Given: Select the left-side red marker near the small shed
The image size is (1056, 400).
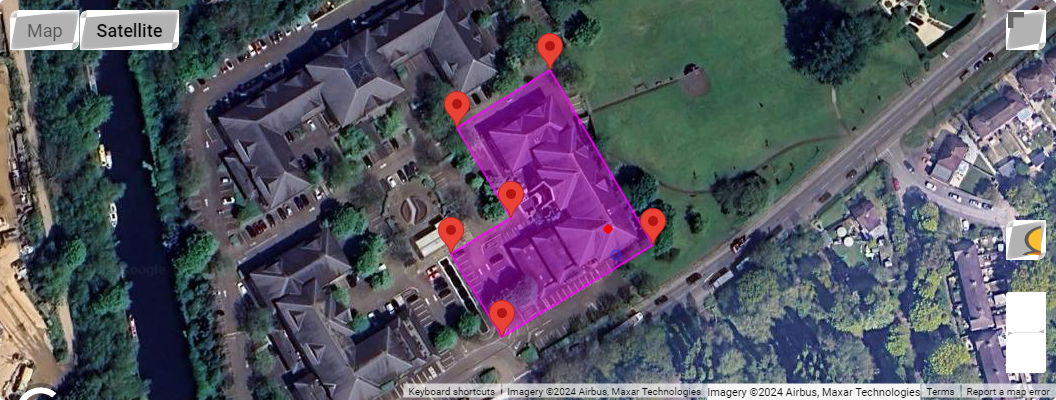Looking at the screenshot, I should pos(451,235).
